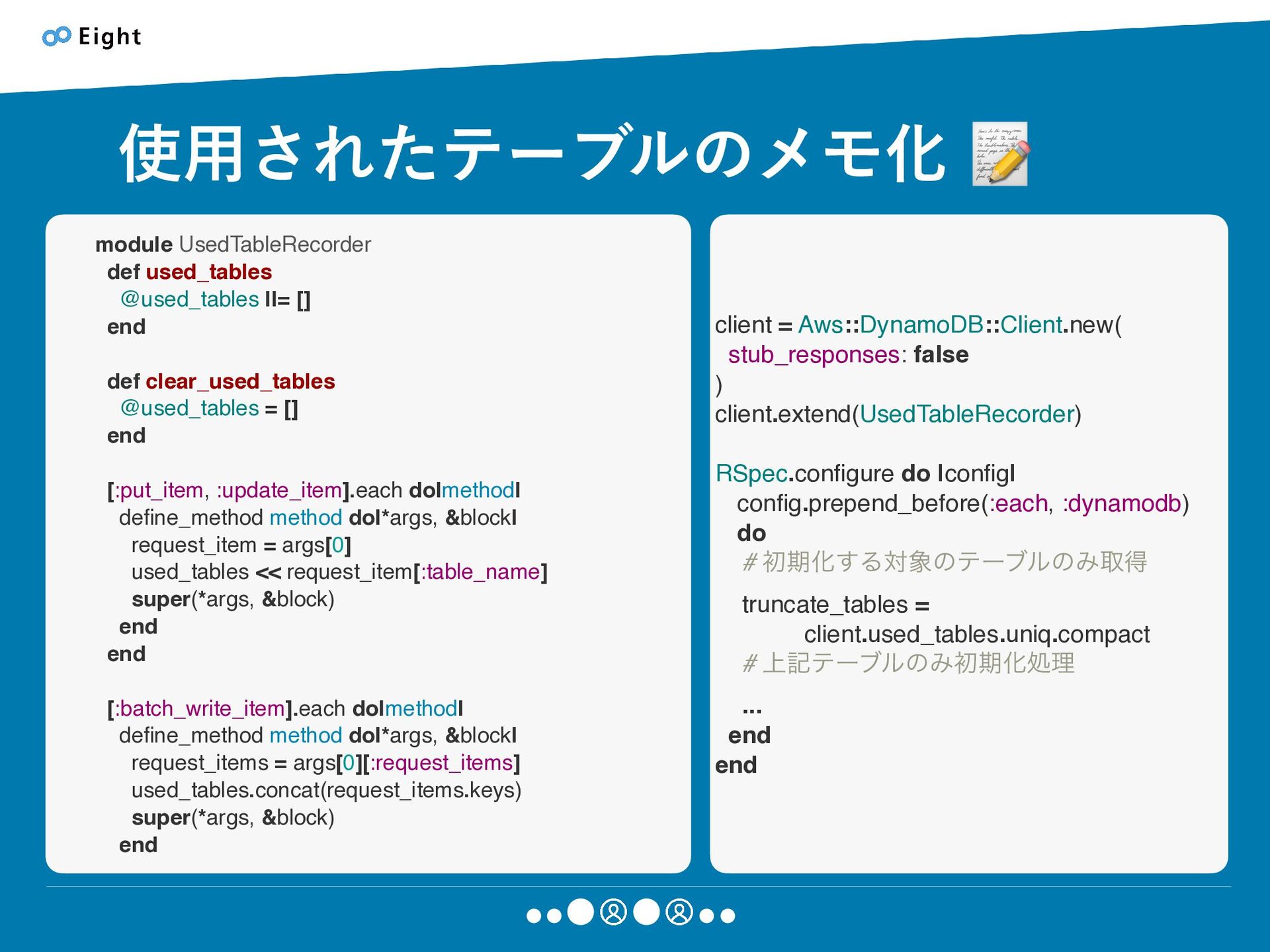Click the memo pencil emoji in title
Screen dimensions: 1270x952
1000,154
